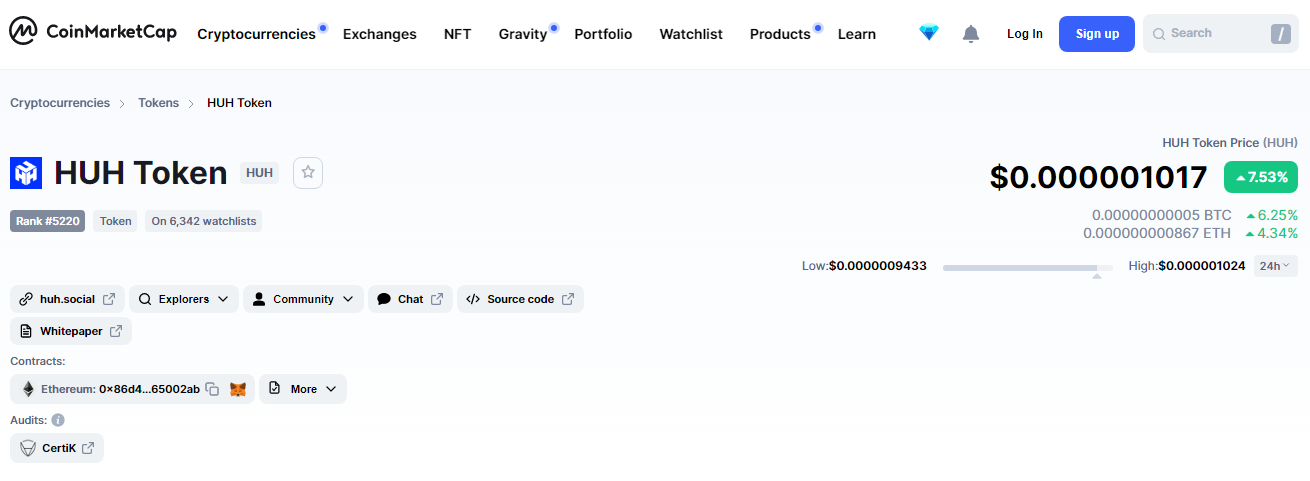Click the On 6,342 watchlists tag
Image resolution: width=1310 pixels, height=481 pixels.
203,221
